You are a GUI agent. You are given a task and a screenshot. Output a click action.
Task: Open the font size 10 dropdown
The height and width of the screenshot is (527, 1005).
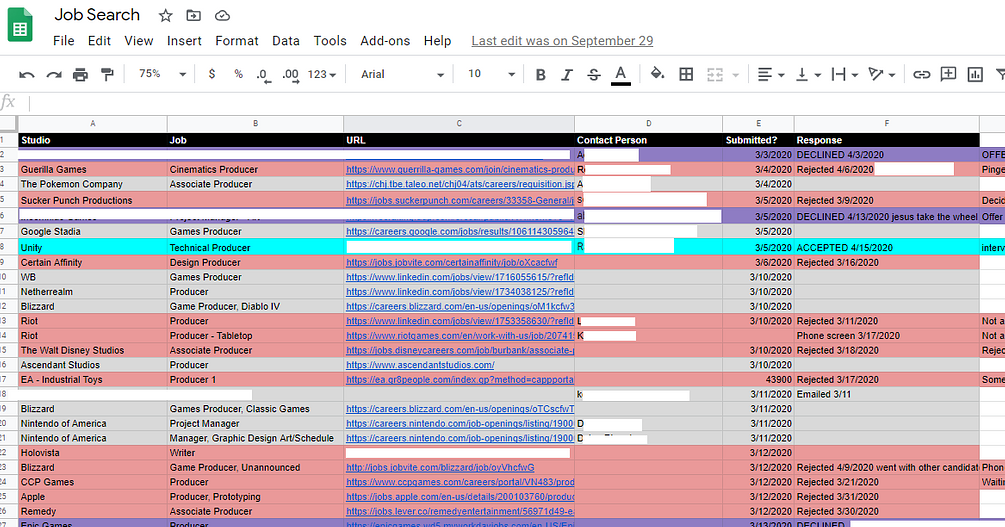pos(491,74)
